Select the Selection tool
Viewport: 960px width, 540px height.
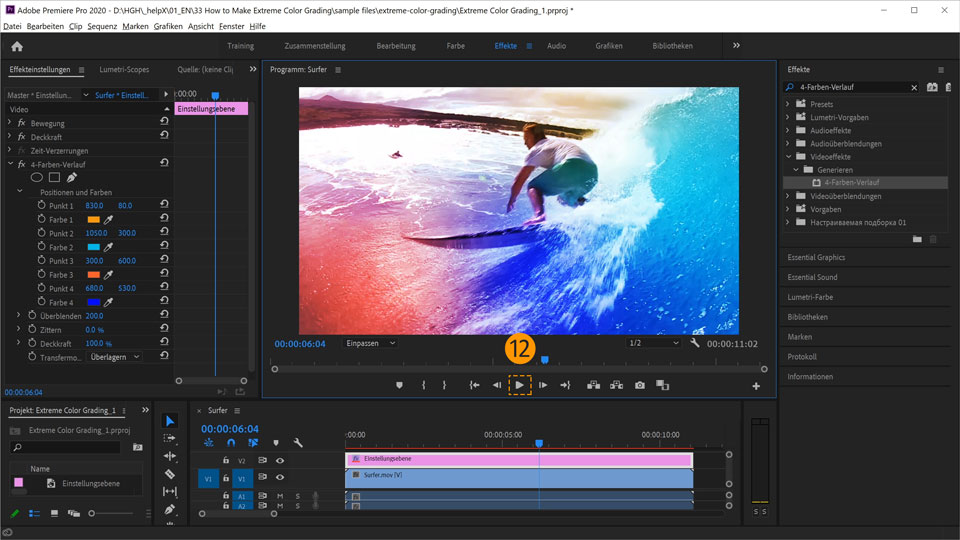click(170, 421)
